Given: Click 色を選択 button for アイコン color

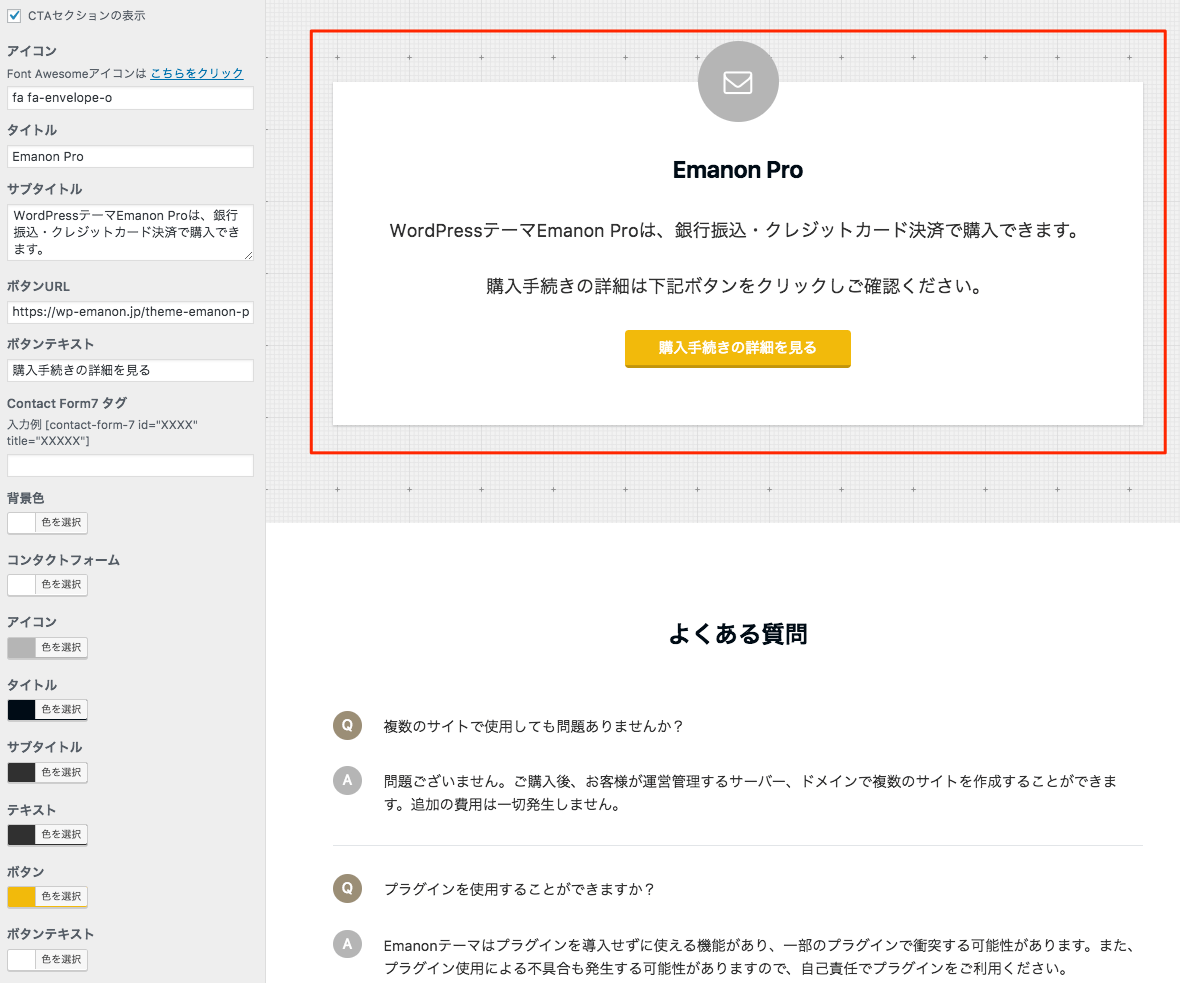Looking at the screenshot, I should click(61, 647).
